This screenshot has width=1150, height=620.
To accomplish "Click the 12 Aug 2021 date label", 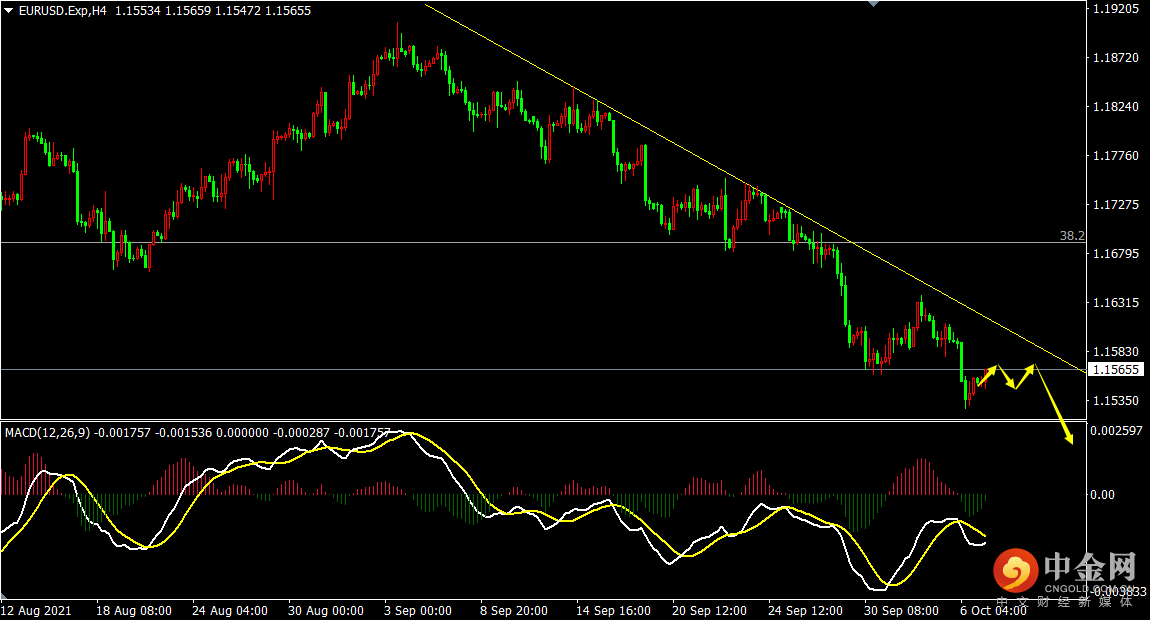I will click(x=36, y=610).
